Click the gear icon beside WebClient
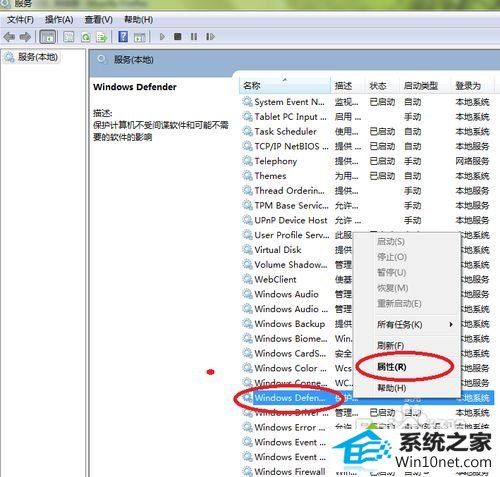Image resolution: width=500 pixels, height=477 pixels. pyautogui.click(x=247, y=279)
